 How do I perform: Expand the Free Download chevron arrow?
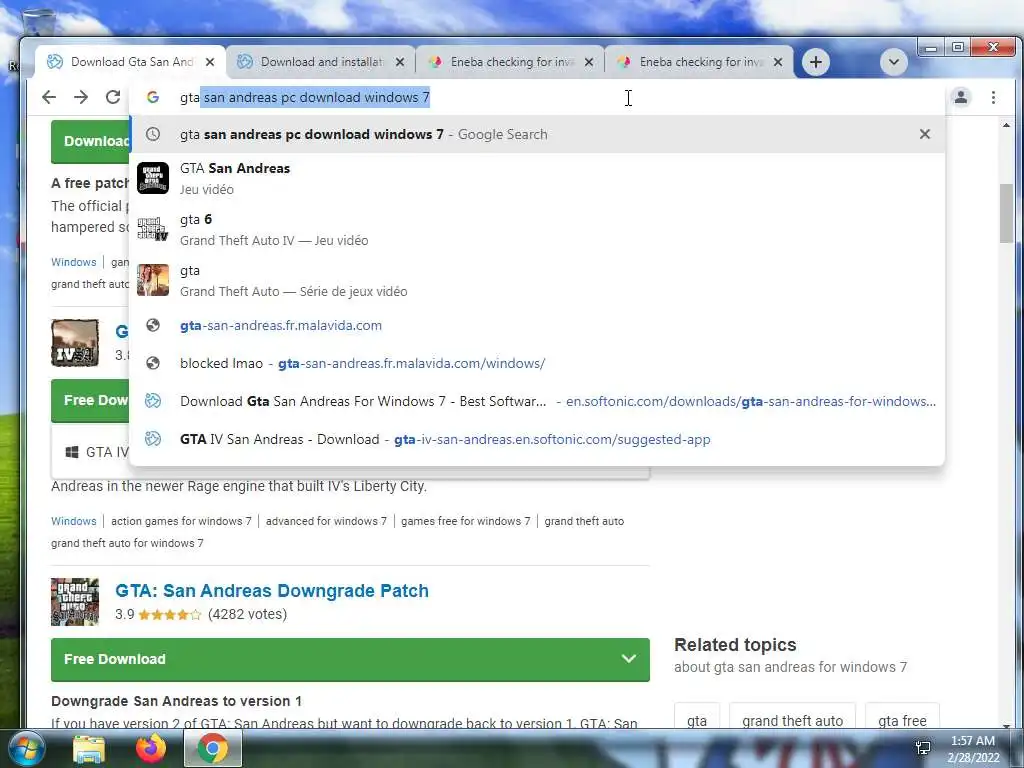tap(629, 658)
